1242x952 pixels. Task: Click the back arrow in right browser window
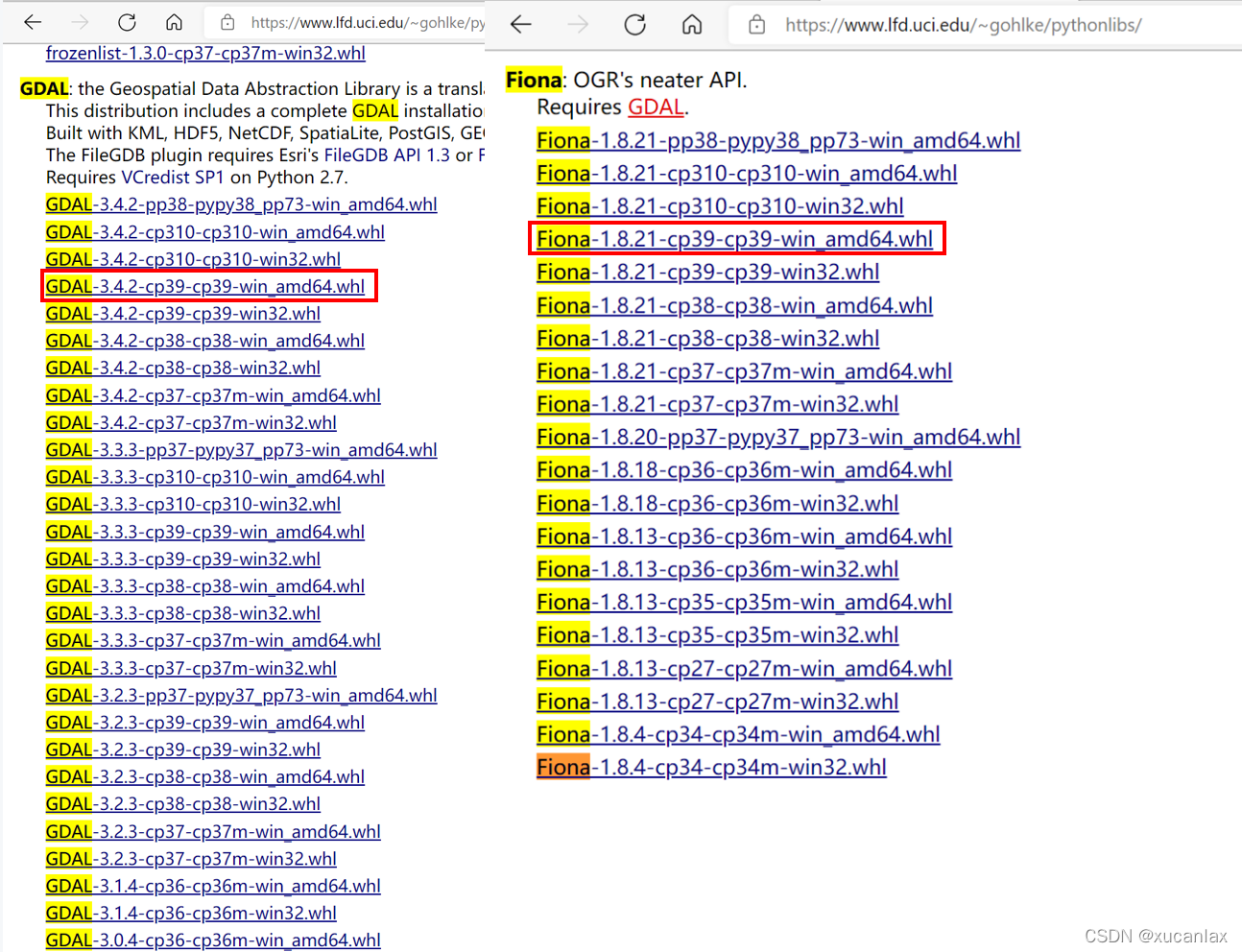coord(521,25)
